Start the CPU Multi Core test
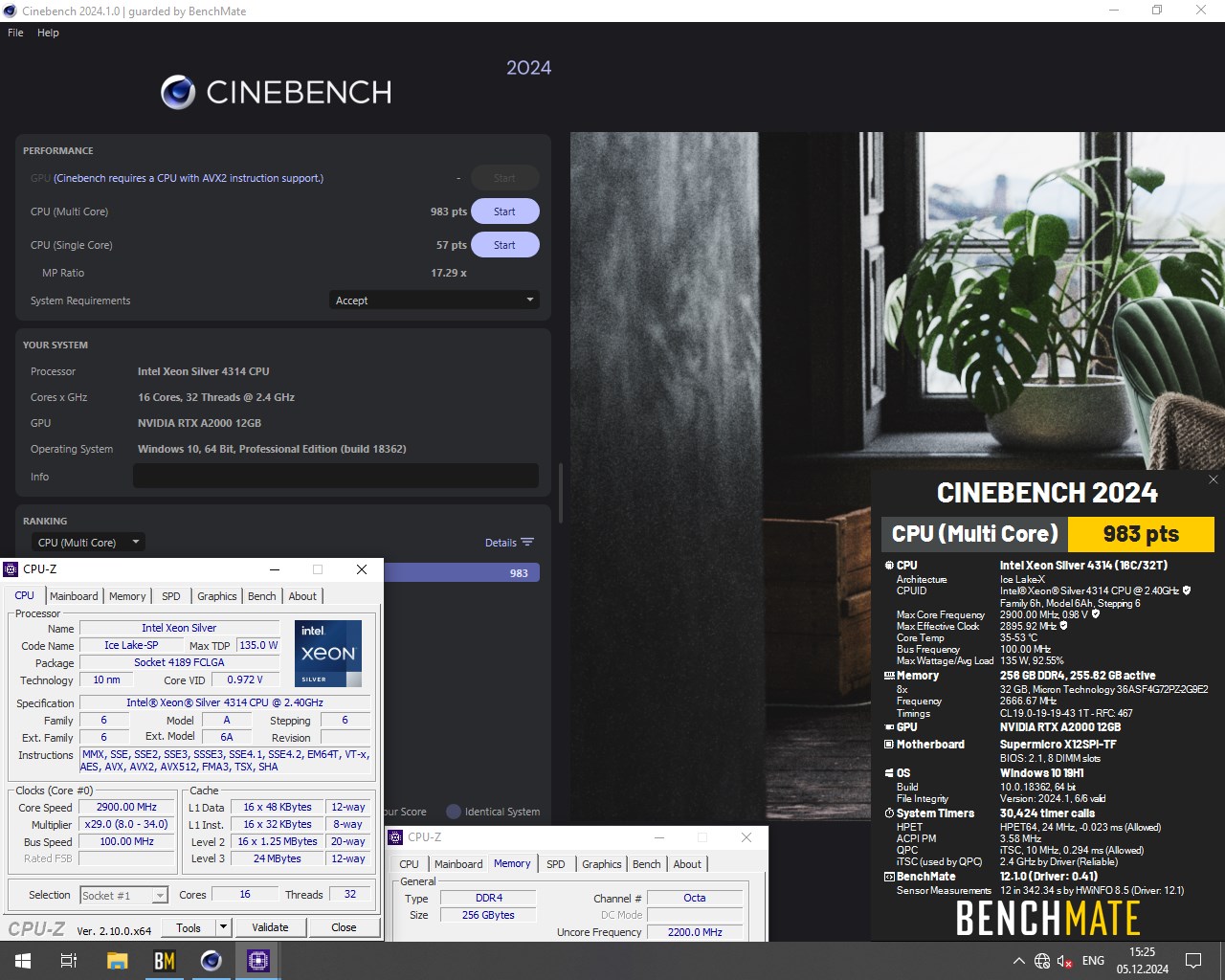1225x980 pixels. (504, 212)
